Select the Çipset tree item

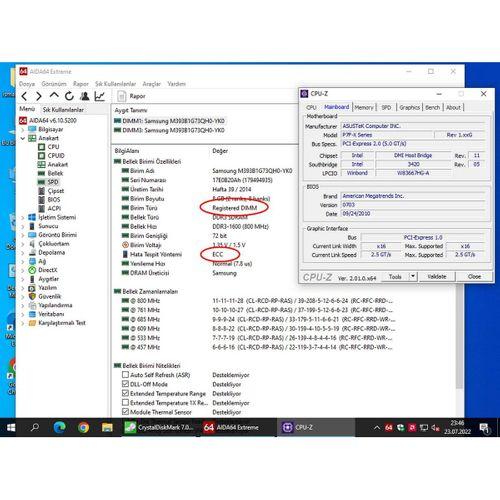(x=56, y=191)
